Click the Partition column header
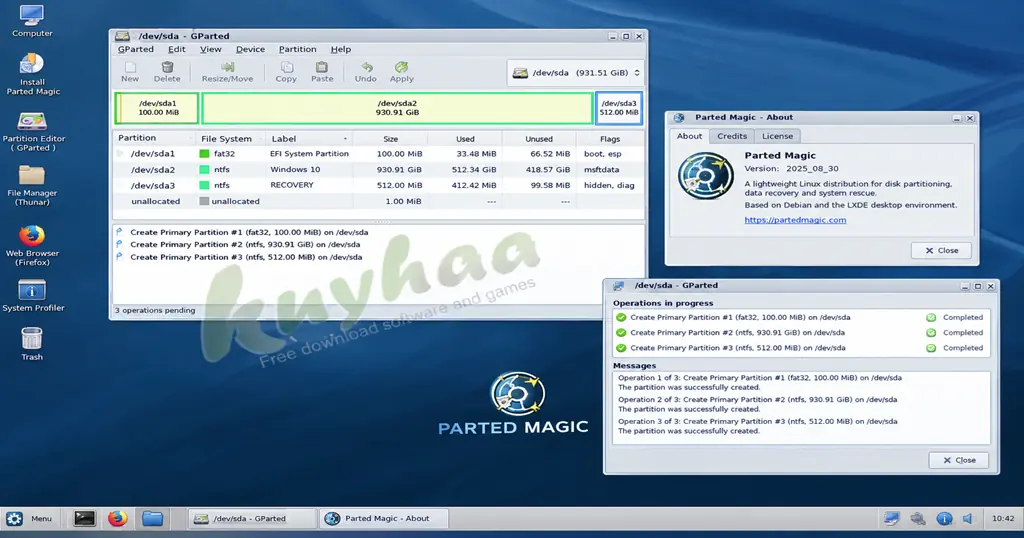The image size is (1024, 538). [154, 138]
